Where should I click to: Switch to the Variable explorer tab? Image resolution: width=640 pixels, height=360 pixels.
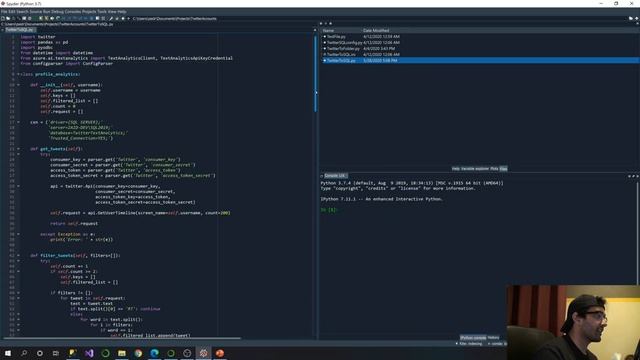point(475,169)
